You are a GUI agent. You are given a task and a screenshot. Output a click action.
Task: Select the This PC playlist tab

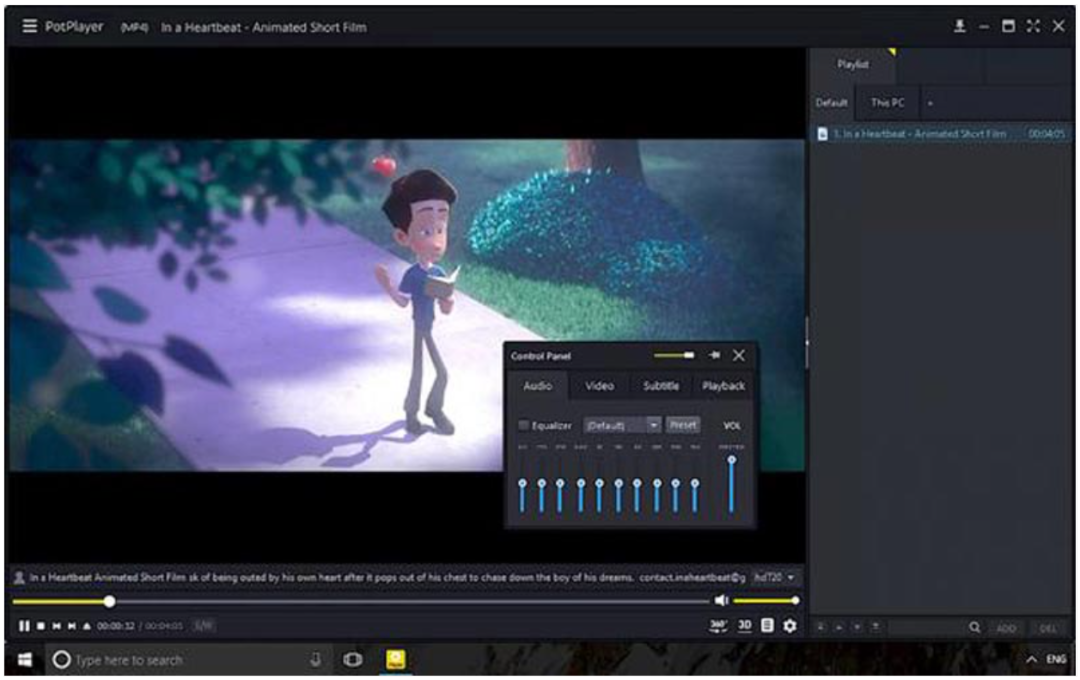coord(887,103)
